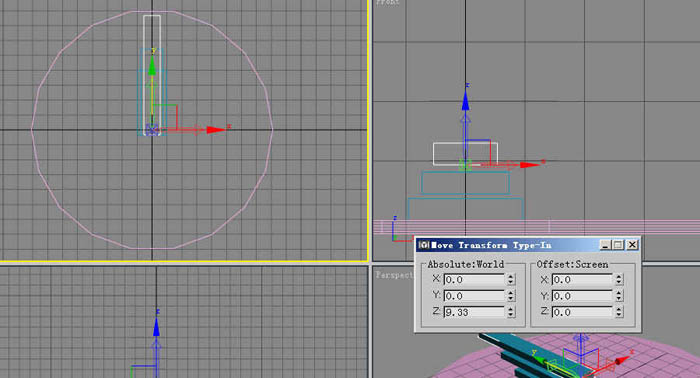700x378 pixels.
Task: Click the blue Z-axis arrow in the bottom-left viewport
Action: point(156,327)
